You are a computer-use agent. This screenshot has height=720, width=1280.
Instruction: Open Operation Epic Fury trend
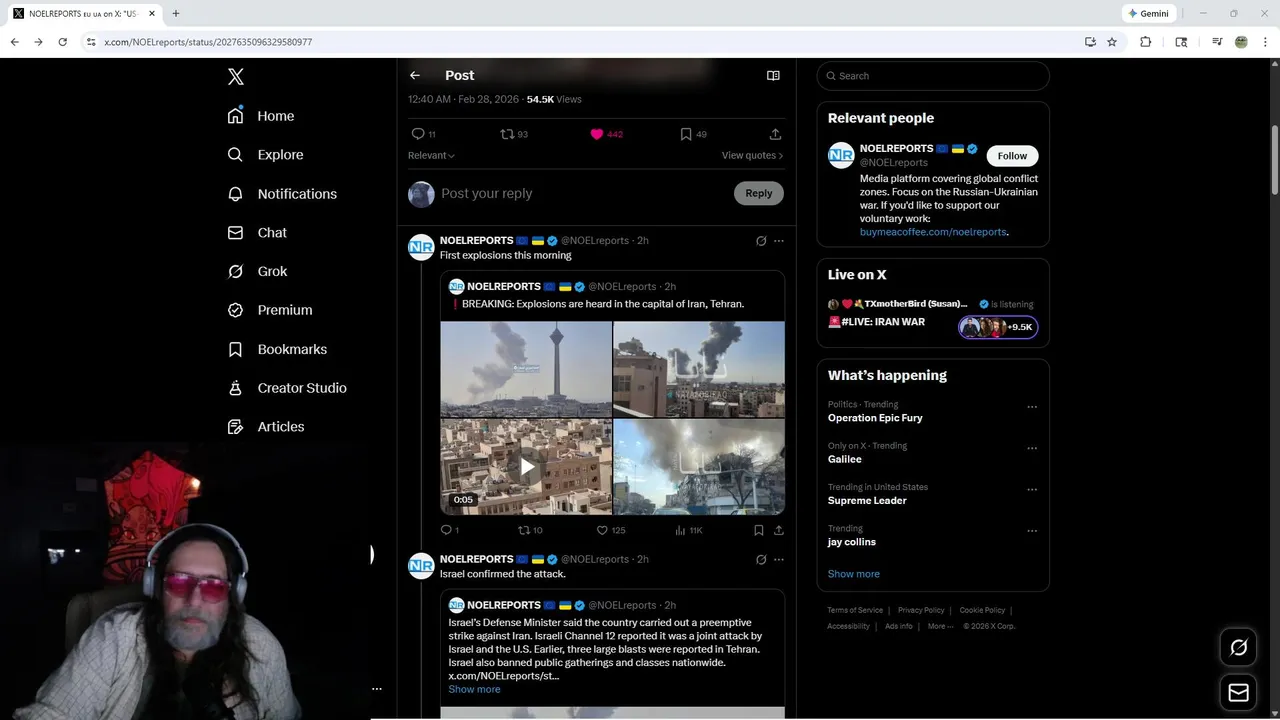point(875,419)
